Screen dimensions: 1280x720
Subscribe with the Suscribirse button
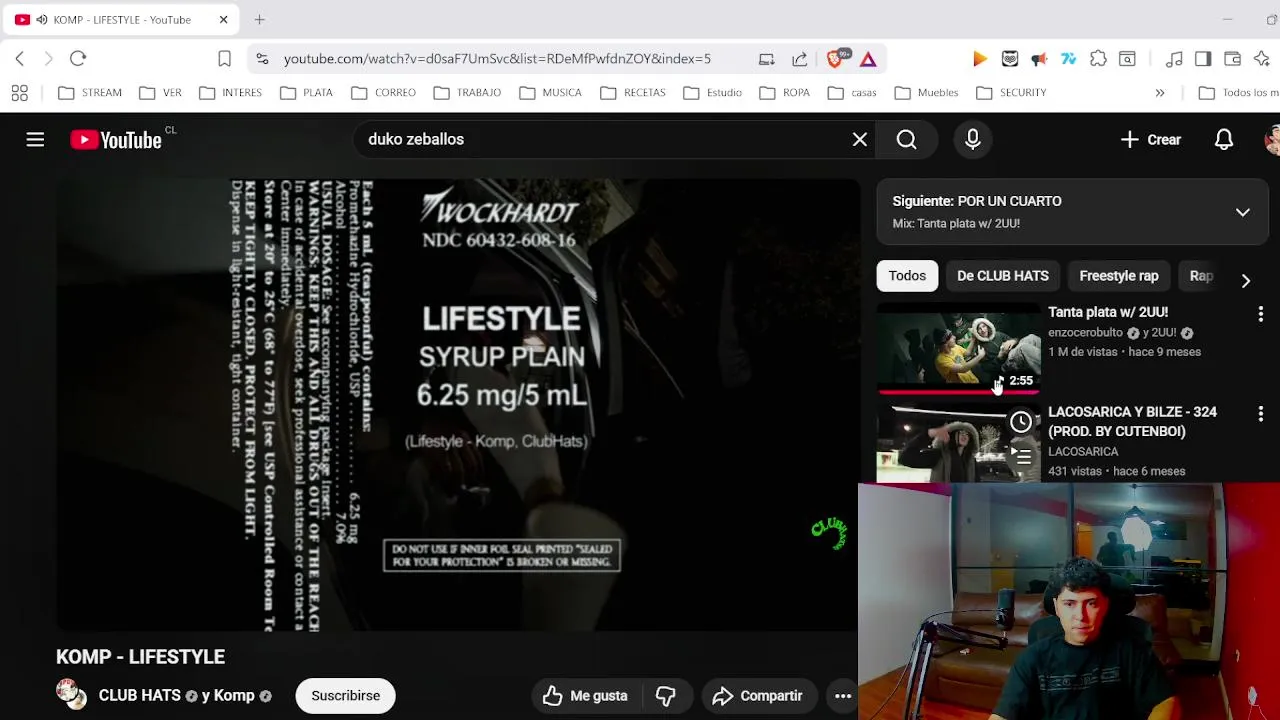(x=345, y=696)
